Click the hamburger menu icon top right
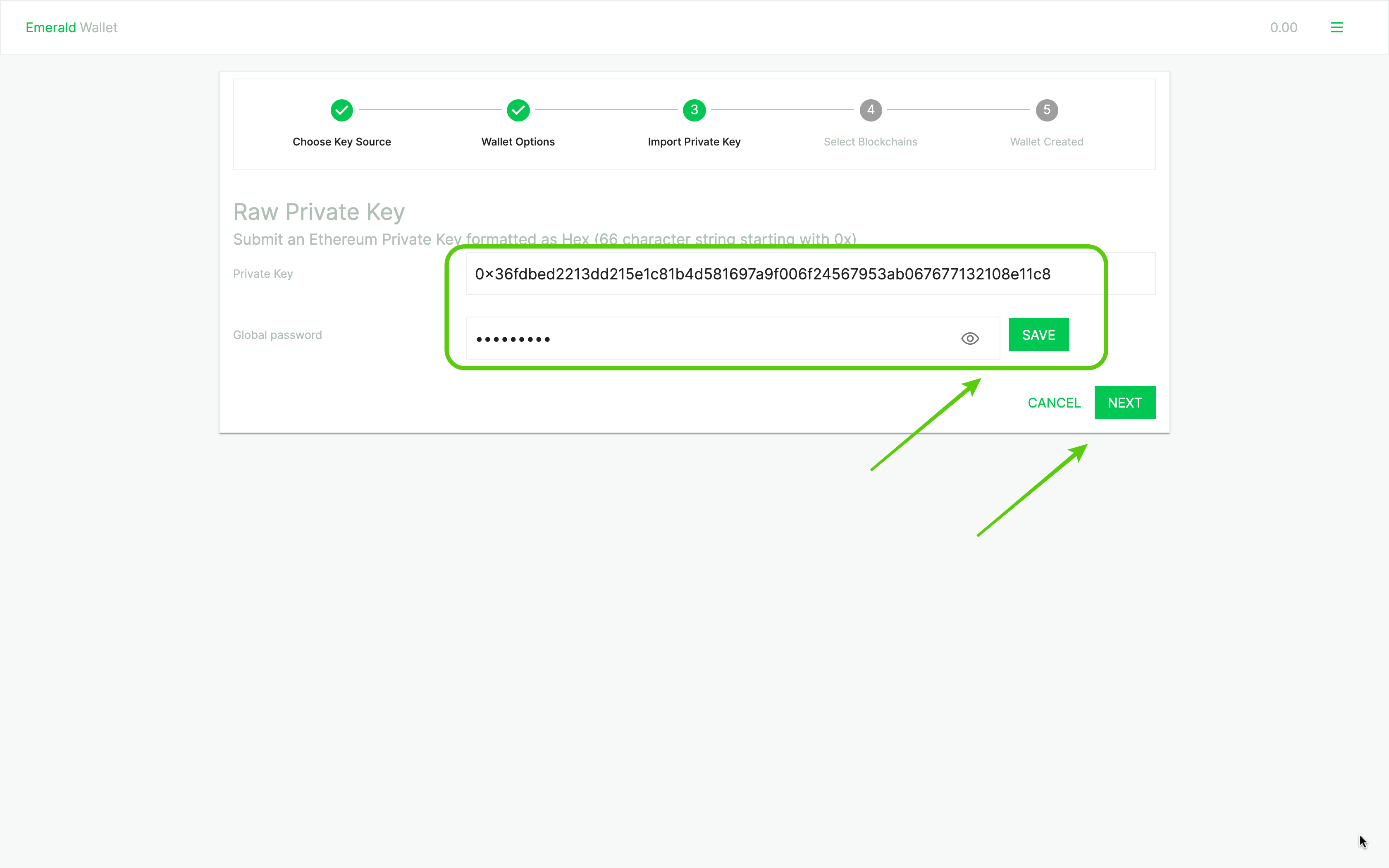The width and height of the screenshot is (1389, 868). click(x=1337, y=27)
